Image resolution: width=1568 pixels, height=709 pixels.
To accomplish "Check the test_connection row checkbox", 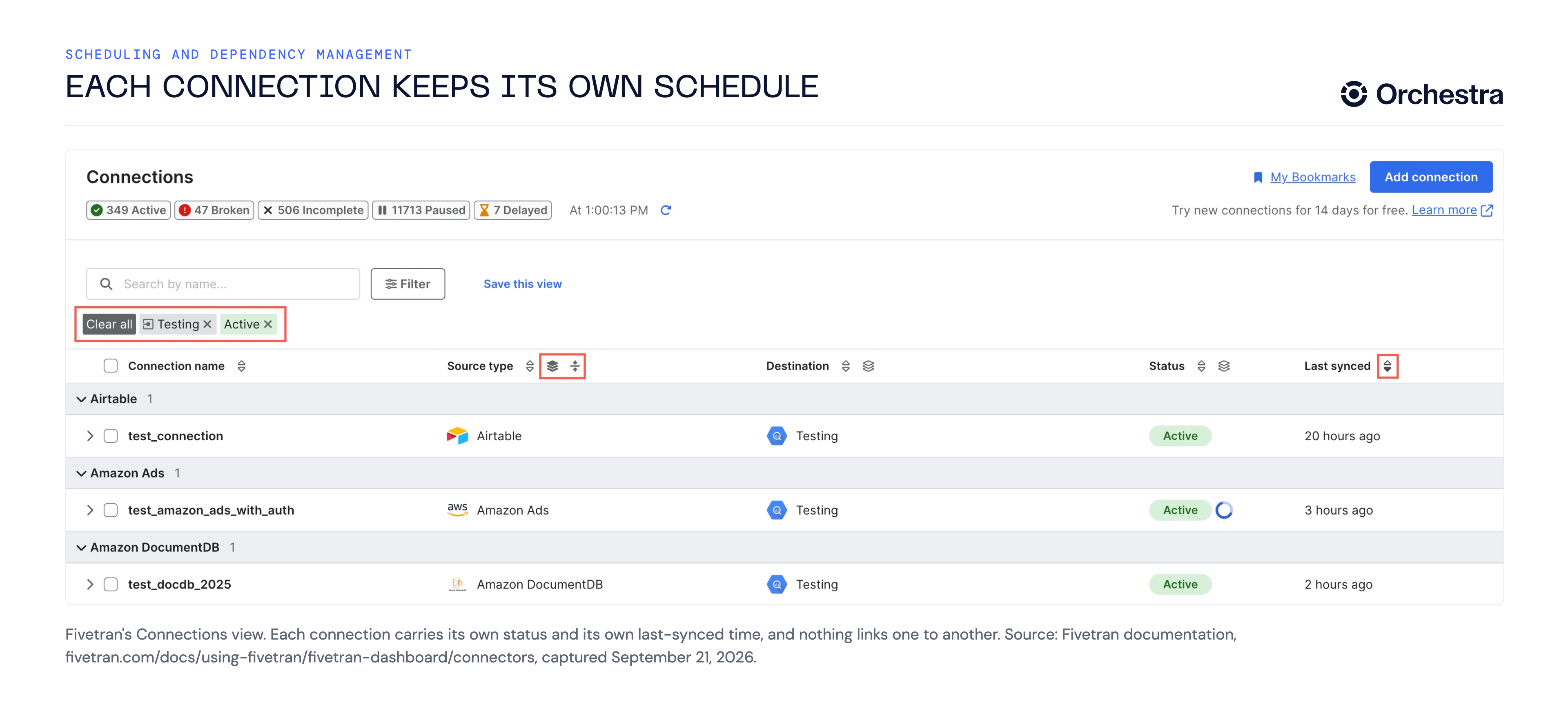I will (x=110, y=436).
